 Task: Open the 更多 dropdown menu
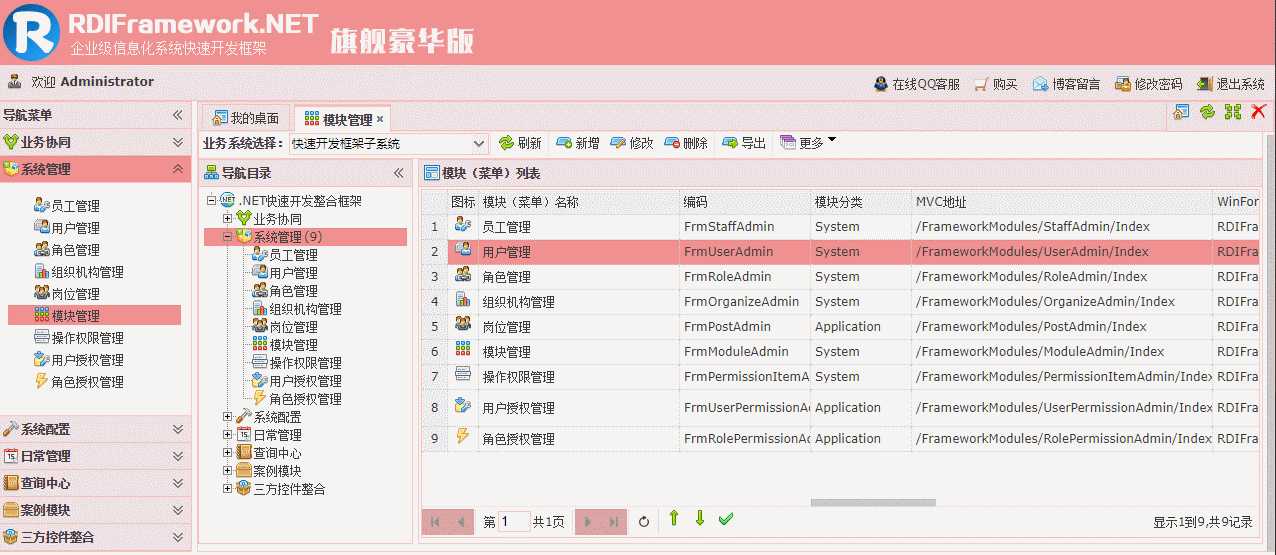(808, 143)
